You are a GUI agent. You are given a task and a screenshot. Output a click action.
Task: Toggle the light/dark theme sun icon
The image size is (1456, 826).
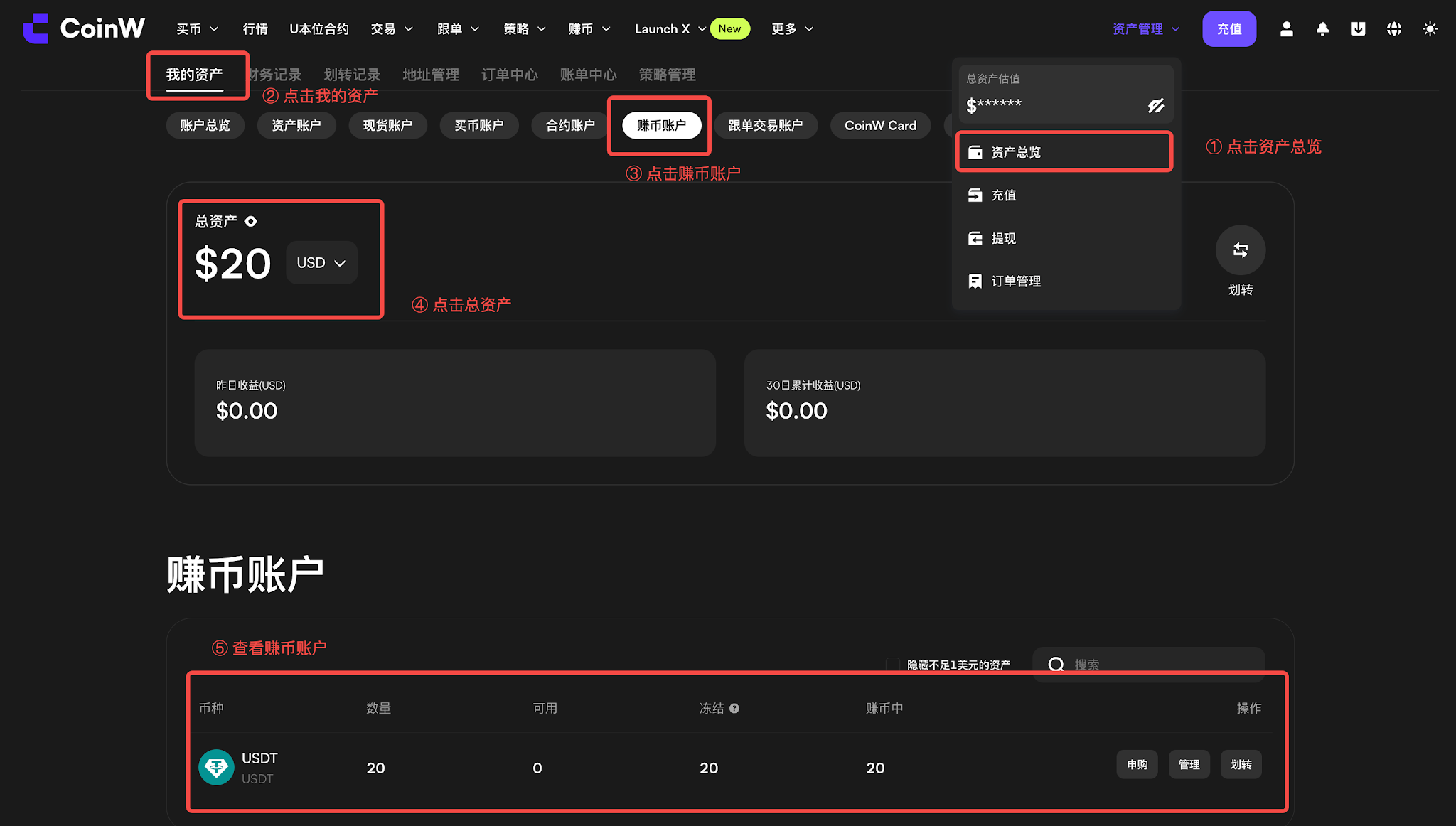(1430, 29)
